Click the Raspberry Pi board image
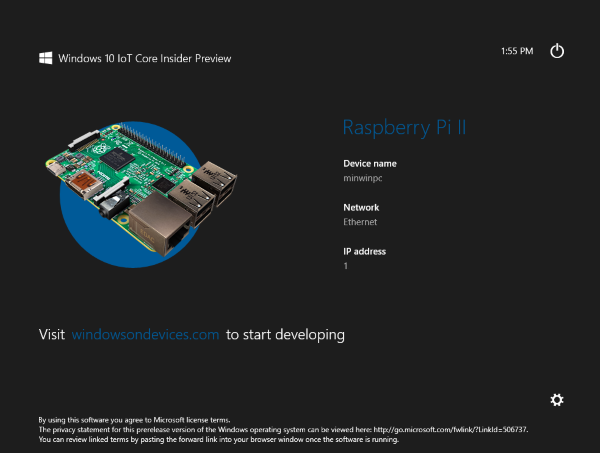Viewport: 600px width, 453px height. point(141,190)
